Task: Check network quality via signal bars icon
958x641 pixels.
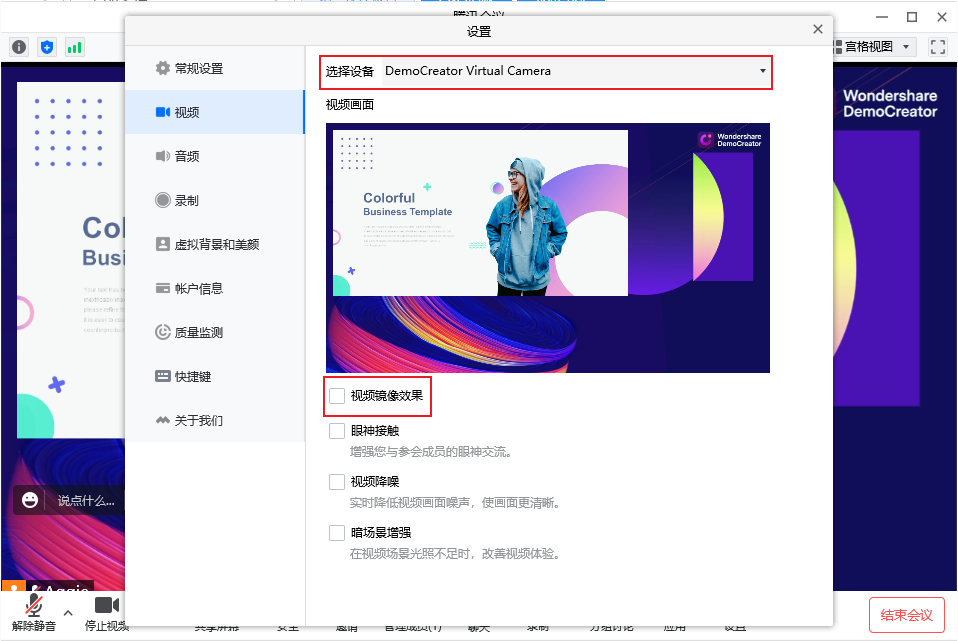Action: pyautogui.click(x=74, y=46)
